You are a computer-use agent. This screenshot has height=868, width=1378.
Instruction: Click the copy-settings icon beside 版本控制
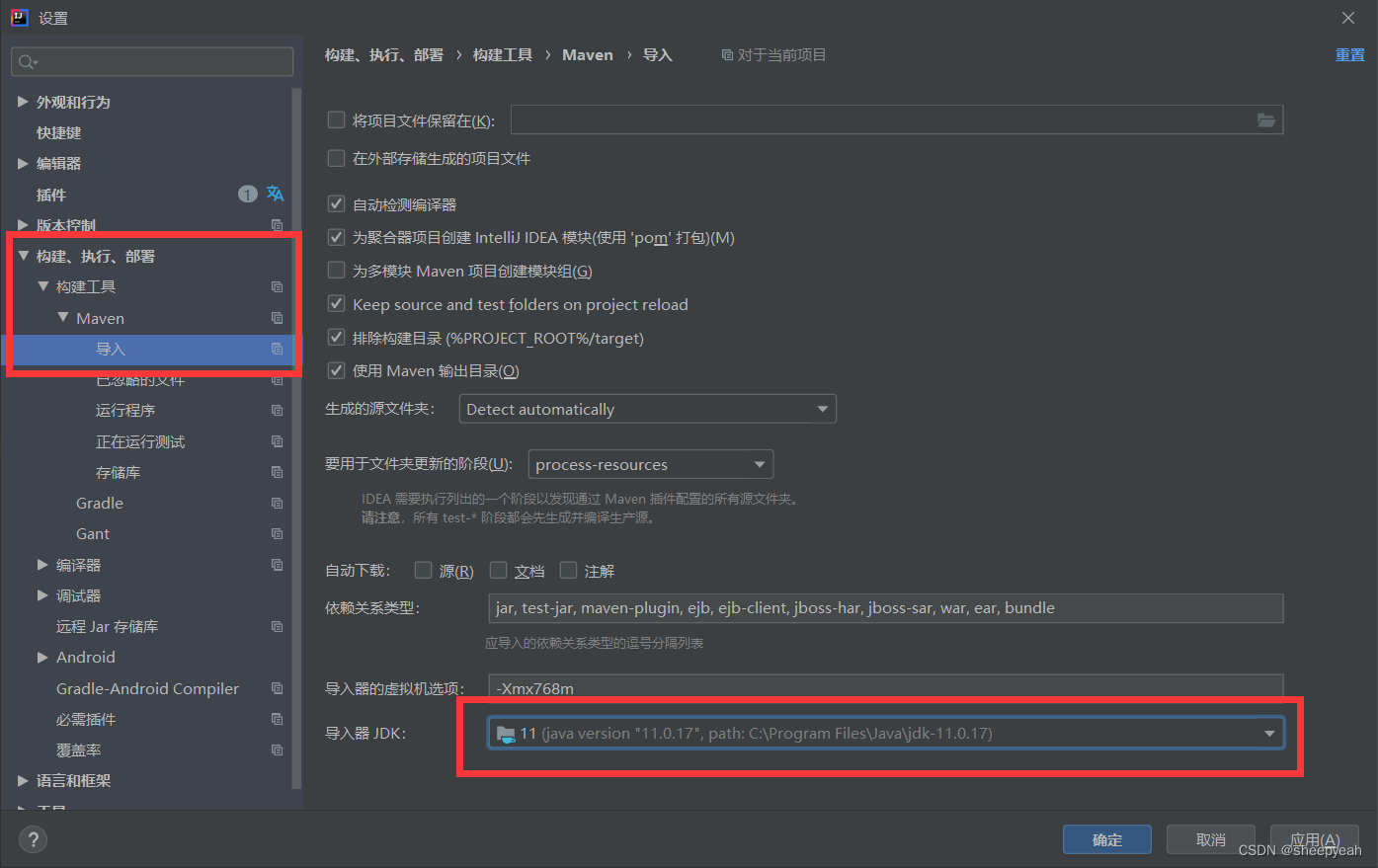point(277,225)
